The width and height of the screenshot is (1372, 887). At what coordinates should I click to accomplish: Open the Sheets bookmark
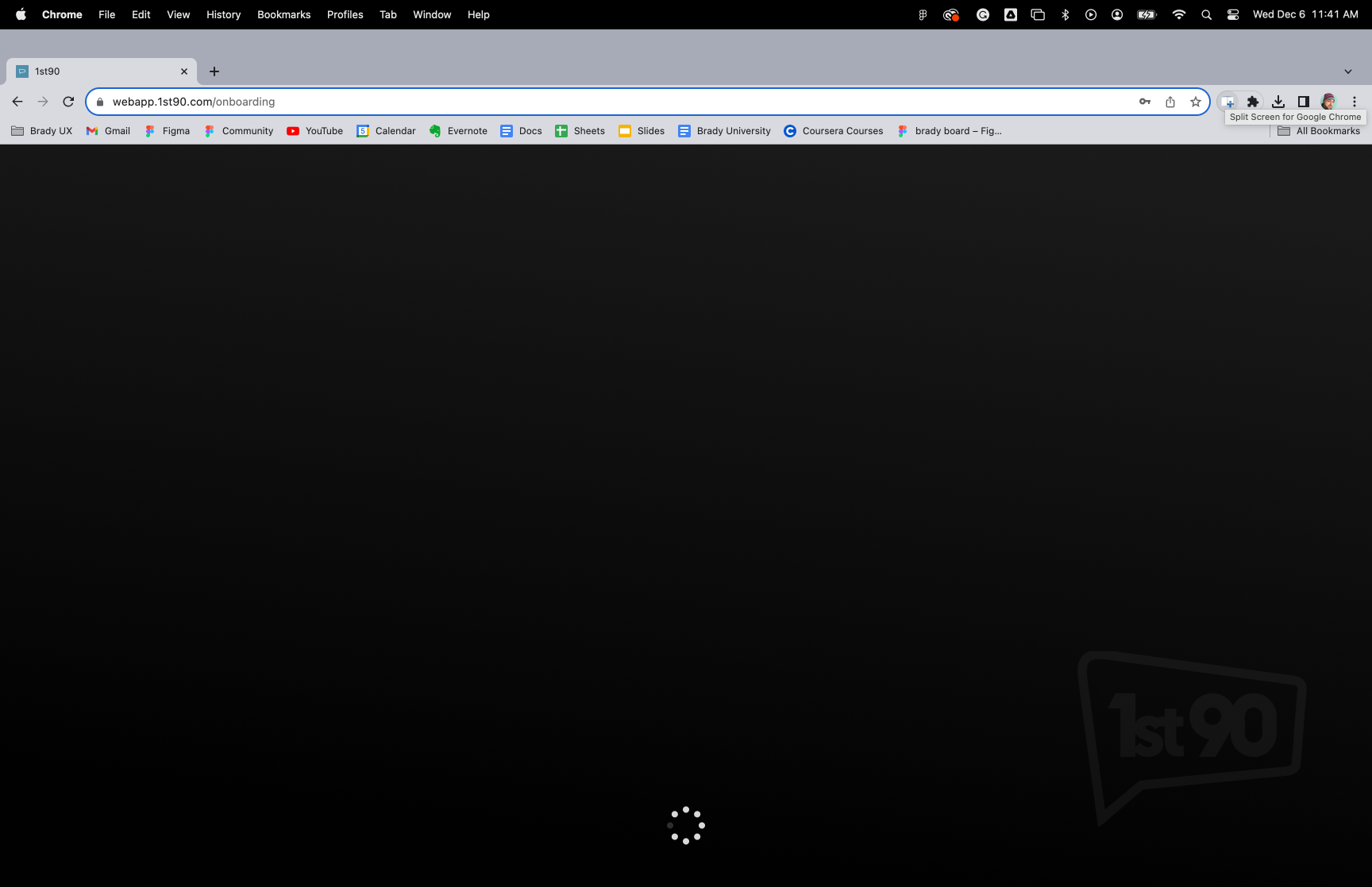pyautogui.click(x=580, y=131)
